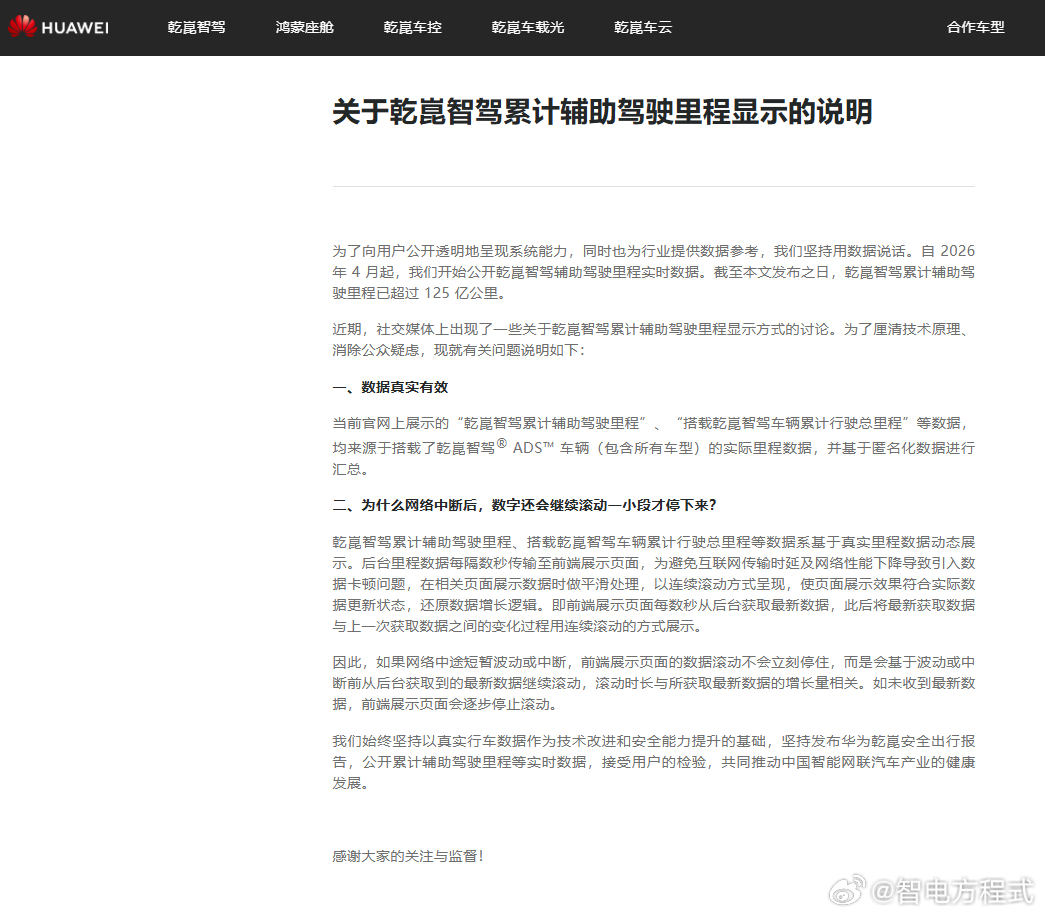Click heading 一、数据真实有效

[391, 387]
